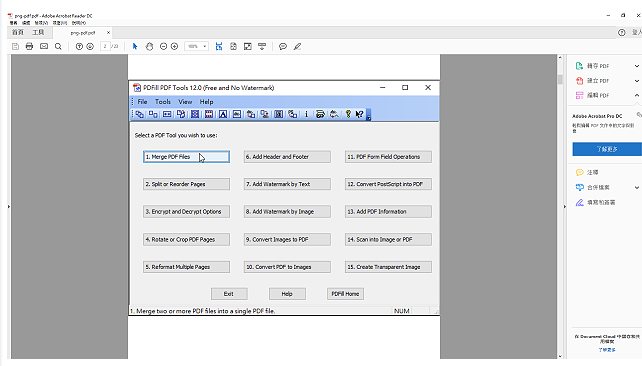Click the 了解更多 link under Document Cloud
Image resolution: width=642 pixels, height=366 pixels.
pyautogui.click(x=607, y=350)
